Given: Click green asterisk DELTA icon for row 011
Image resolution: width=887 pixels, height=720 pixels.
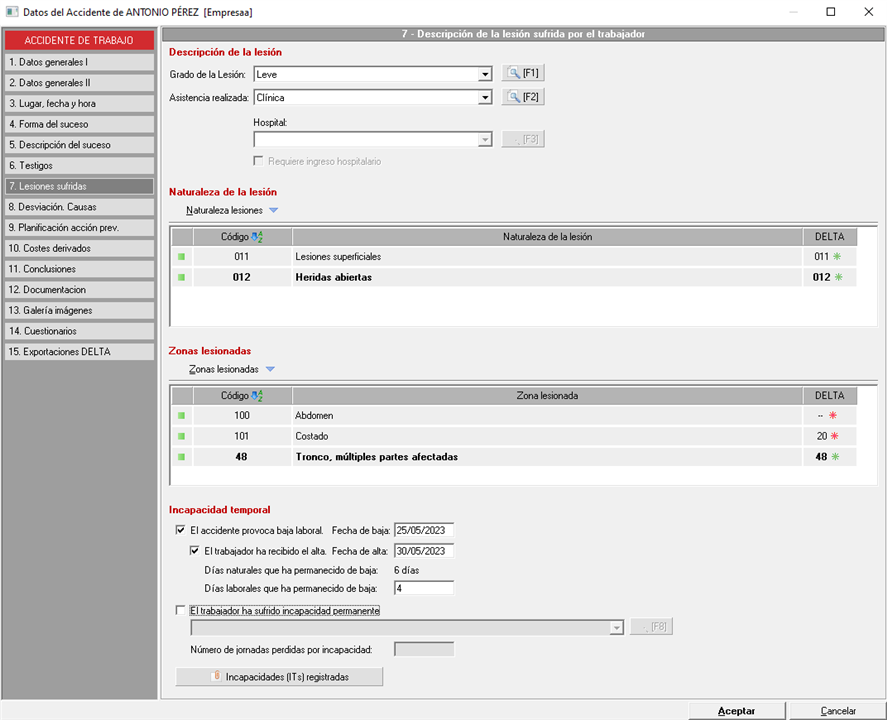Looking at the screenshot, I should pos(839,257).
